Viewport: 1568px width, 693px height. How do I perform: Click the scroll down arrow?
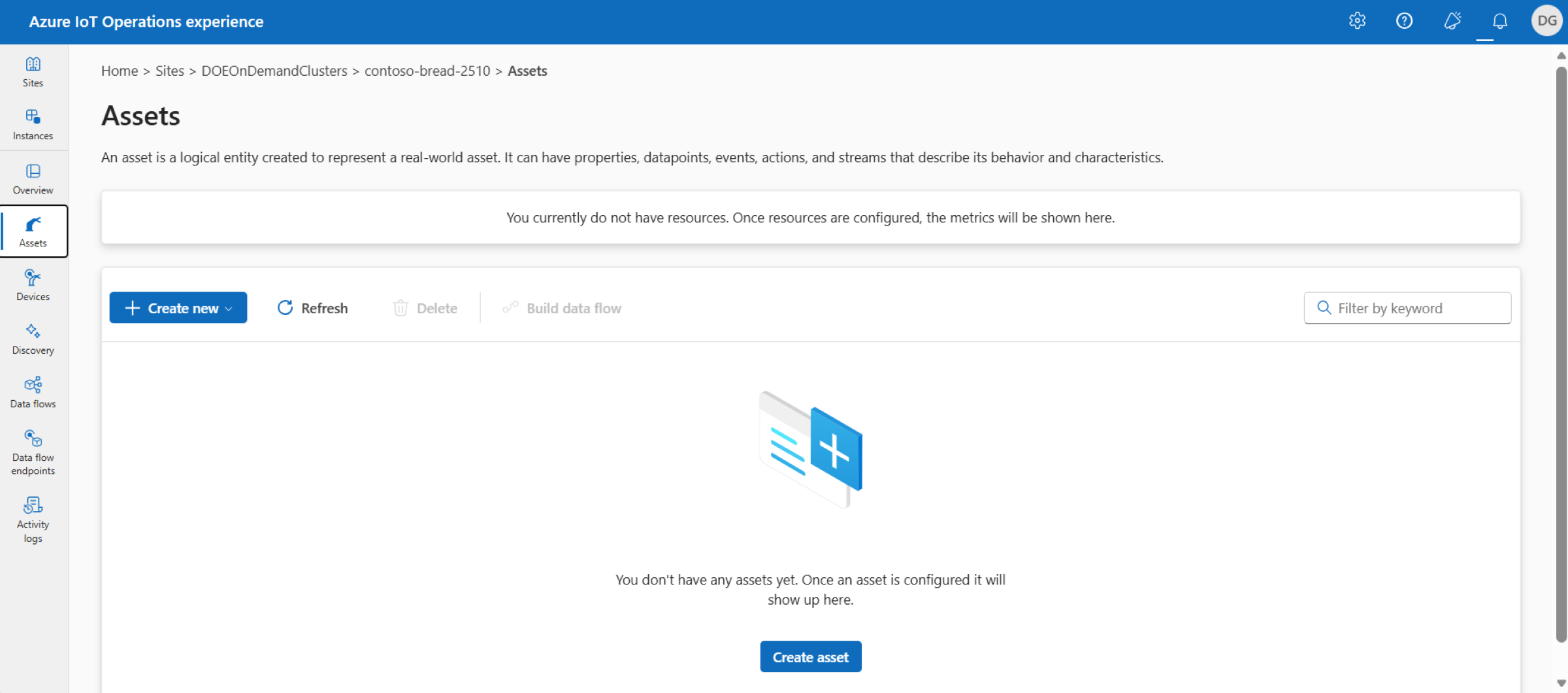(x=1561, y=683)
